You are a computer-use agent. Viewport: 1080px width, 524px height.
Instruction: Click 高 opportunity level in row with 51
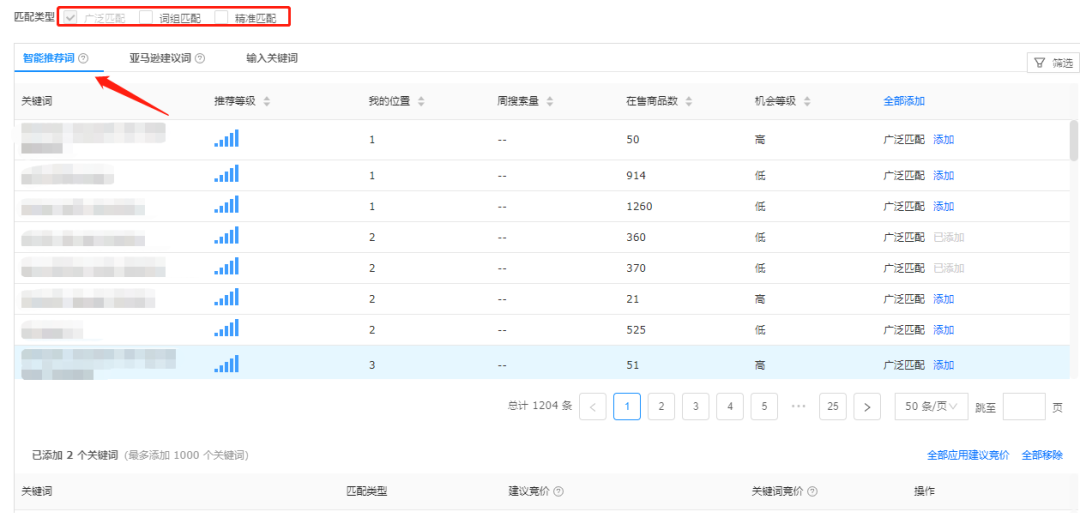[760, 365]
